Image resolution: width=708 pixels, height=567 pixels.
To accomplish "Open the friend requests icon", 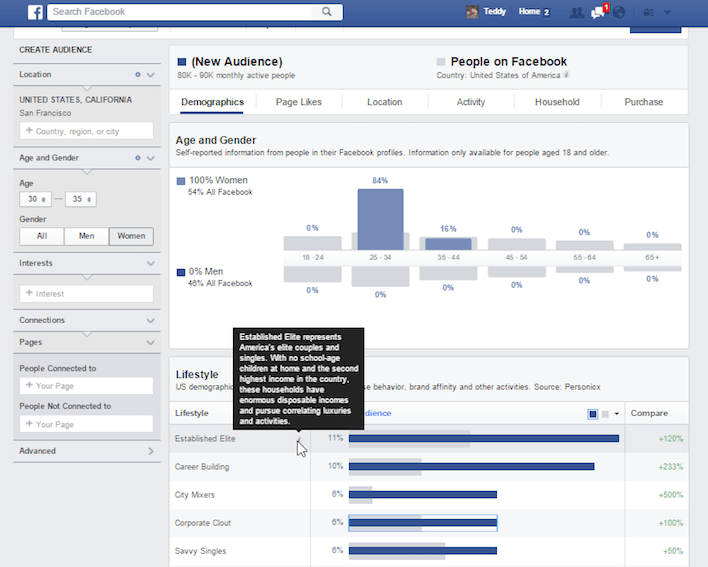I will pyautogui.click(x=577, y=13).
